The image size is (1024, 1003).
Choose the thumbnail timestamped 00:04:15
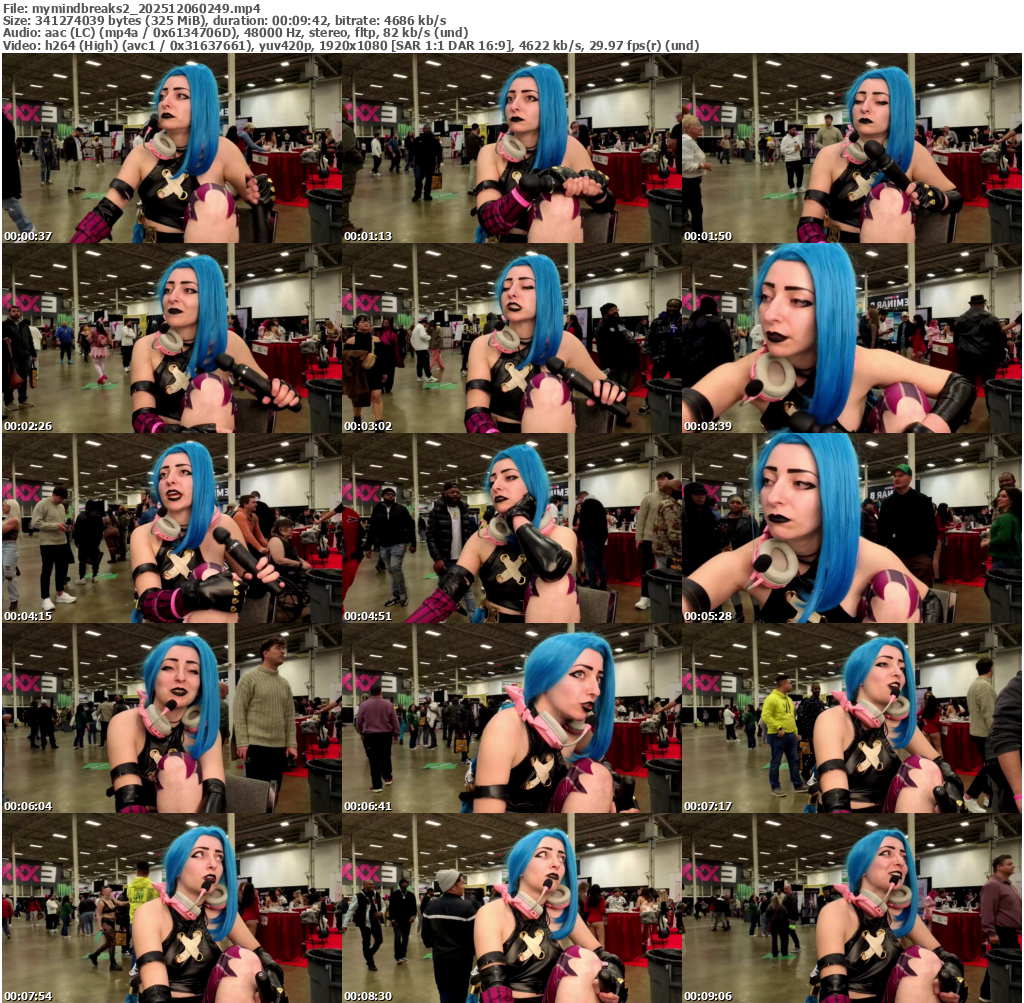click(172, 528)
